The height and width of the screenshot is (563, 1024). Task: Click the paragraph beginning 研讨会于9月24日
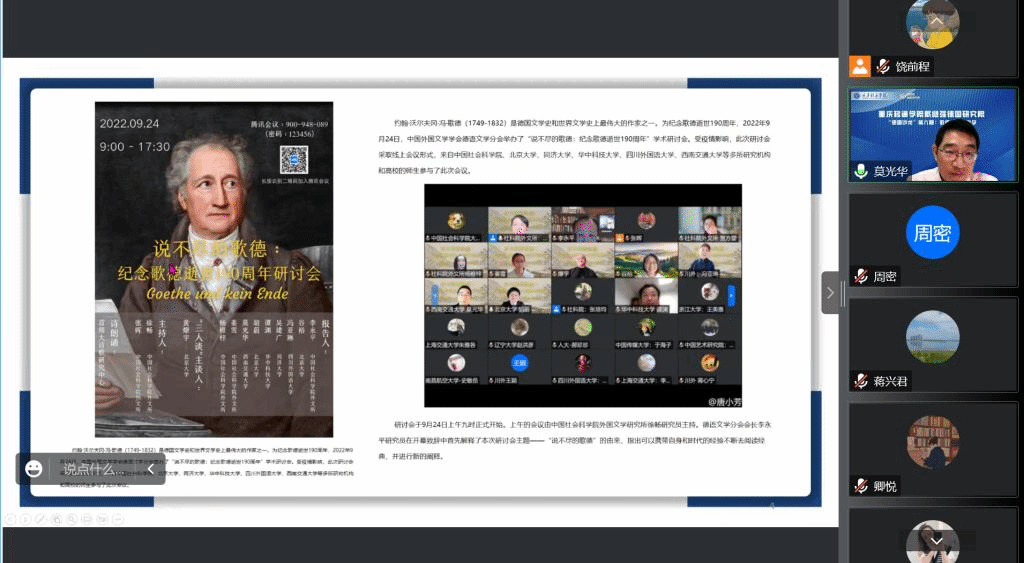click(575, 440)
